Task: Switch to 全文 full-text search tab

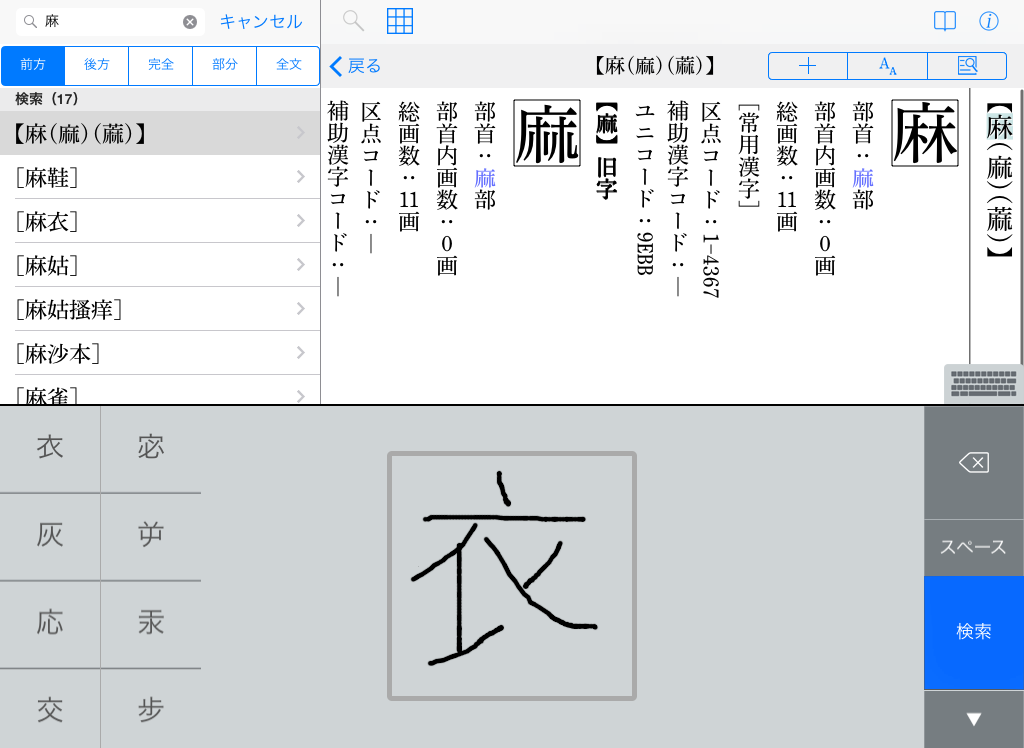Action: click(x=288, y=65)
